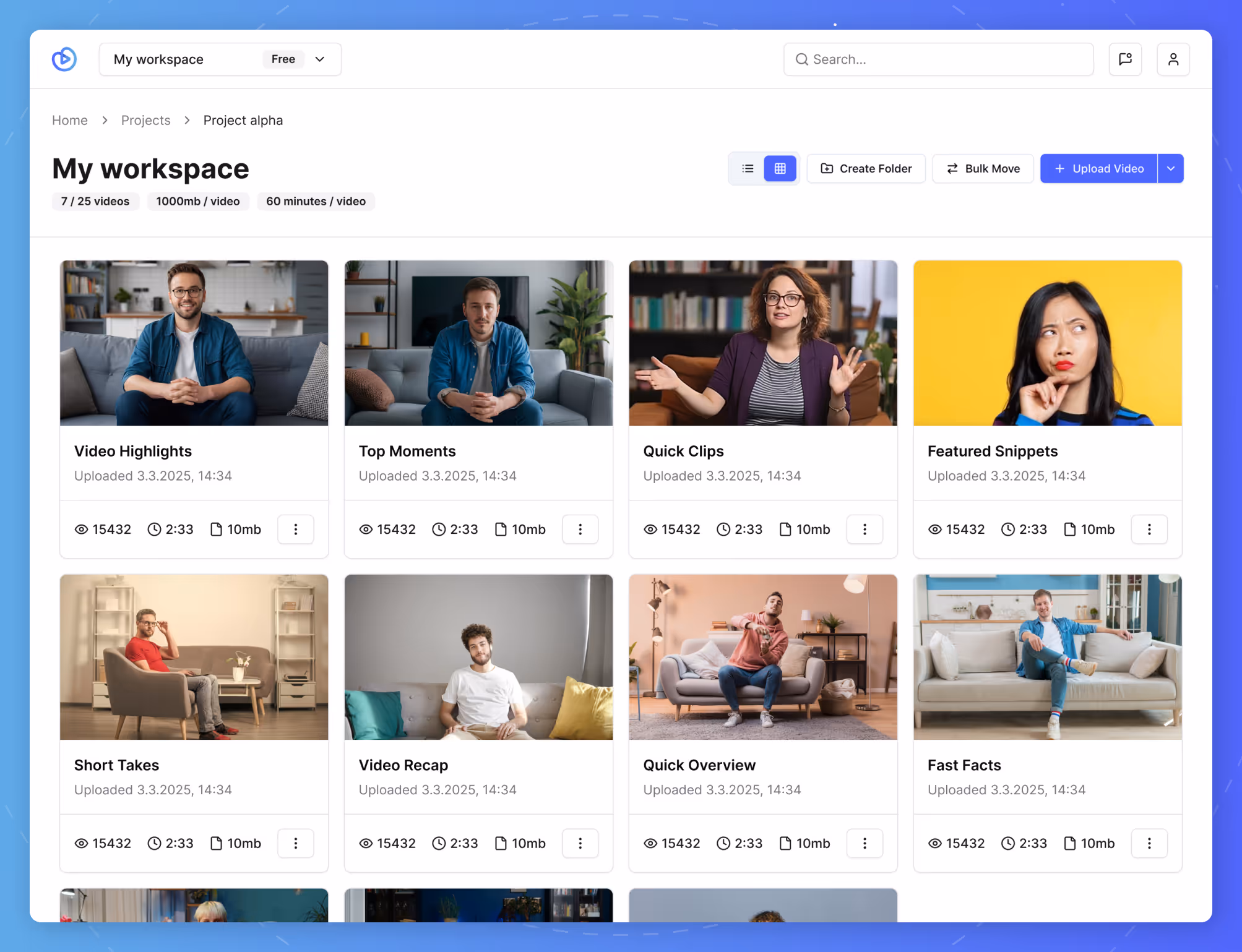The image size is (1242, 952).
Task: Click the views eye icon on Quick Overview
Action: pyautogui.click(x=650, y=843)
